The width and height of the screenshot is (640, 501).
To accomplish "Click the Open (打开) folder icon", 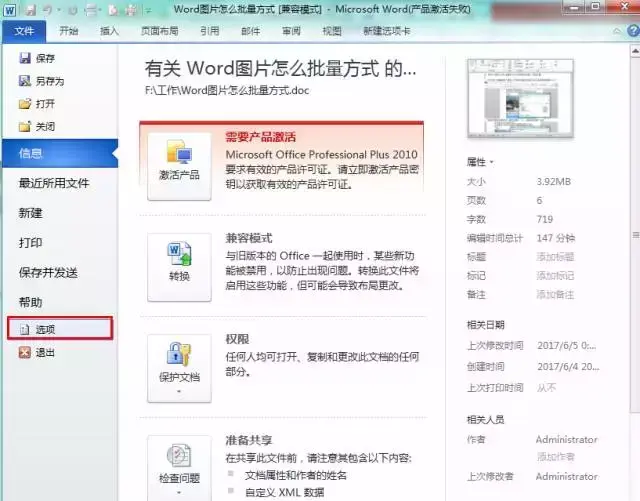I will tap(25, 104).
